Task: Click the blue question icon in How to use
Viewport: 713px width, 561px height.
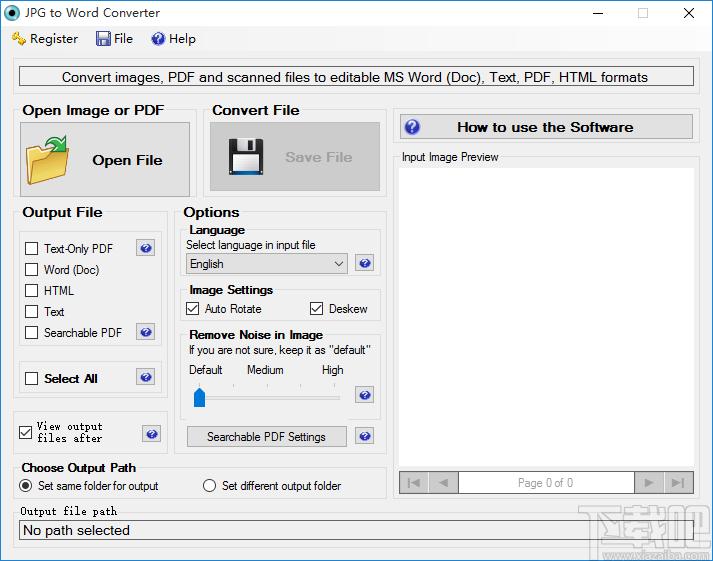Action: click(x=412, y=127)
